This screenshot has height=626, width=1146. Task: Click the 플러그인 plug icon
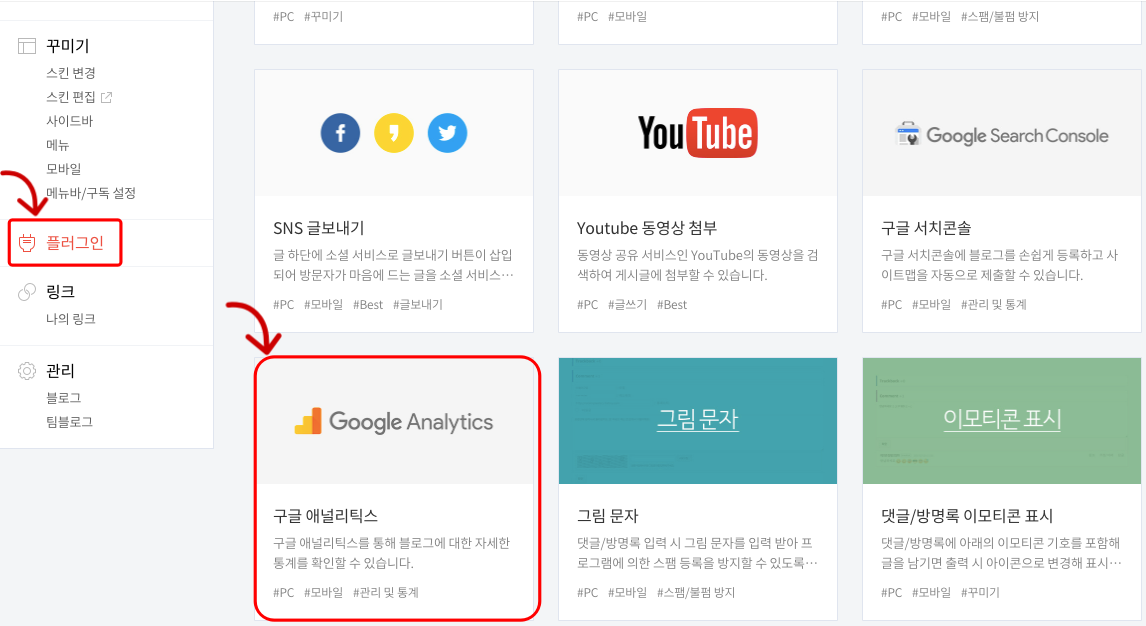point(27,243)
